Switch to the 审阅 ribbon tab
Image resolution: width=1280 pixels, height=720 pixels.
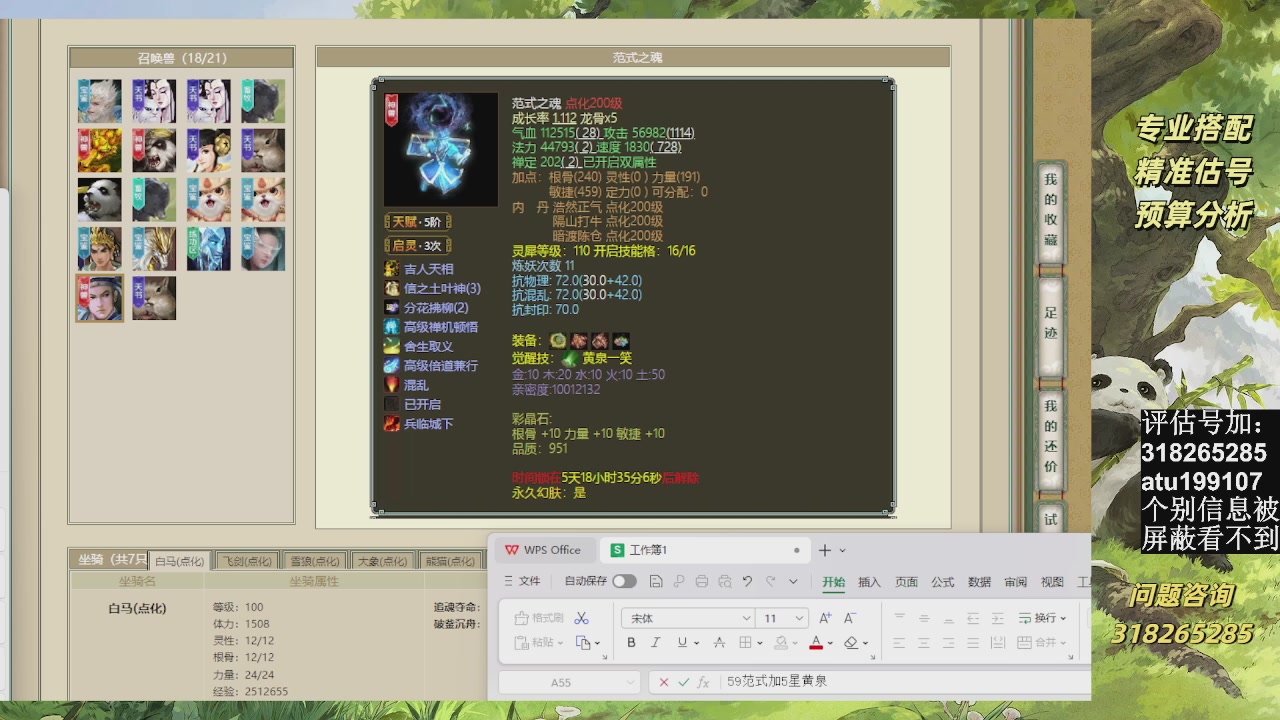tap(1016, 581)
